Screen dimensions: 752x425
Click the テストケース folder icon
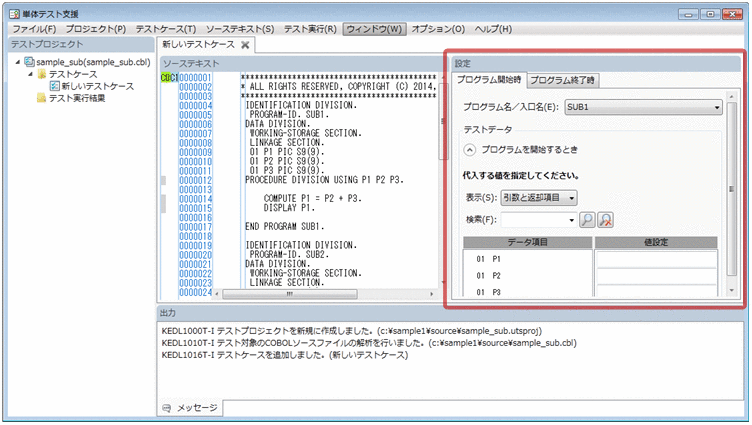(42, 74)
